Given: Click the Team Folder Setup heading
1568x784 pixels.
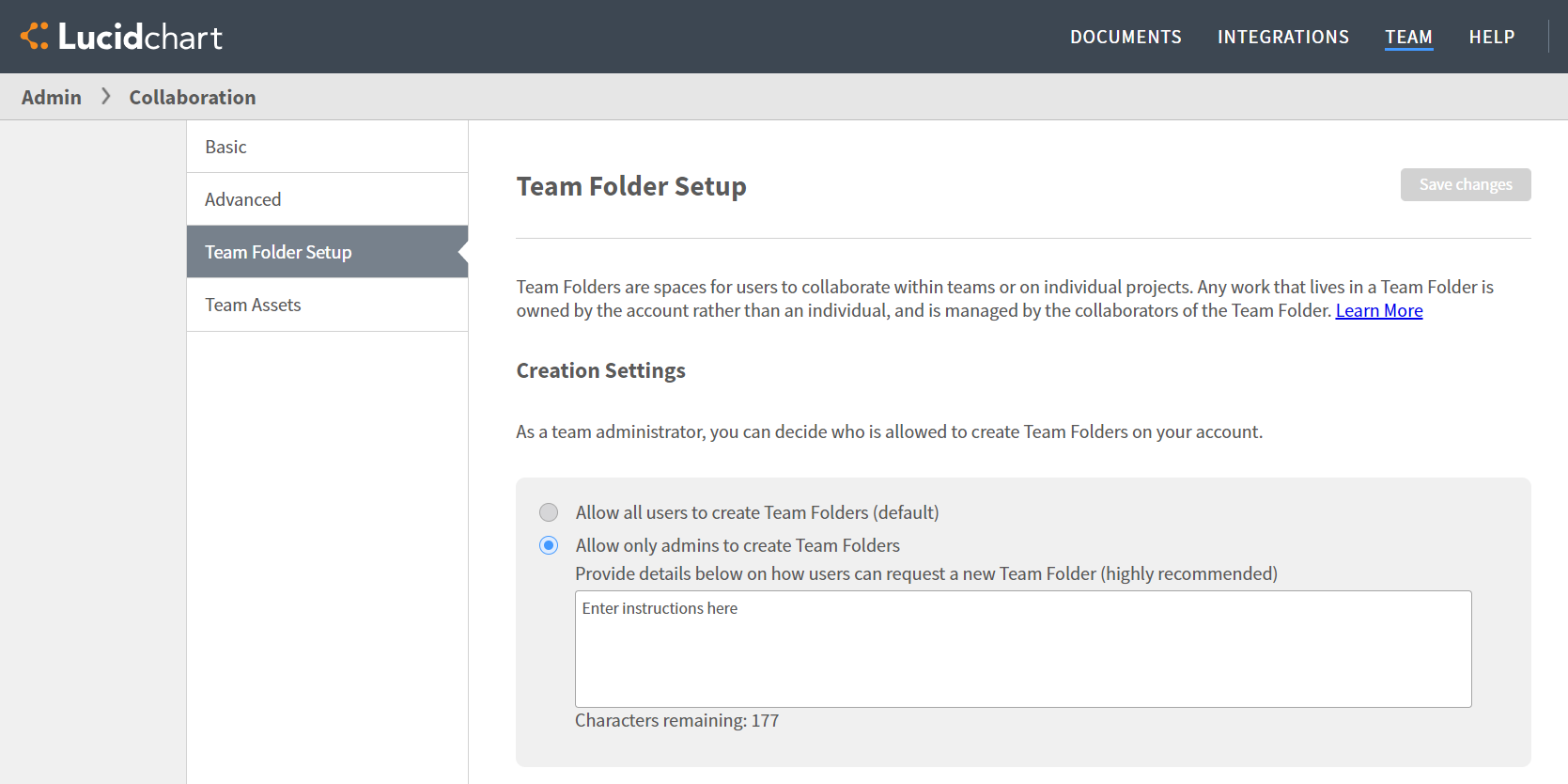Looking at the screenshot, I should coord(631,186).
